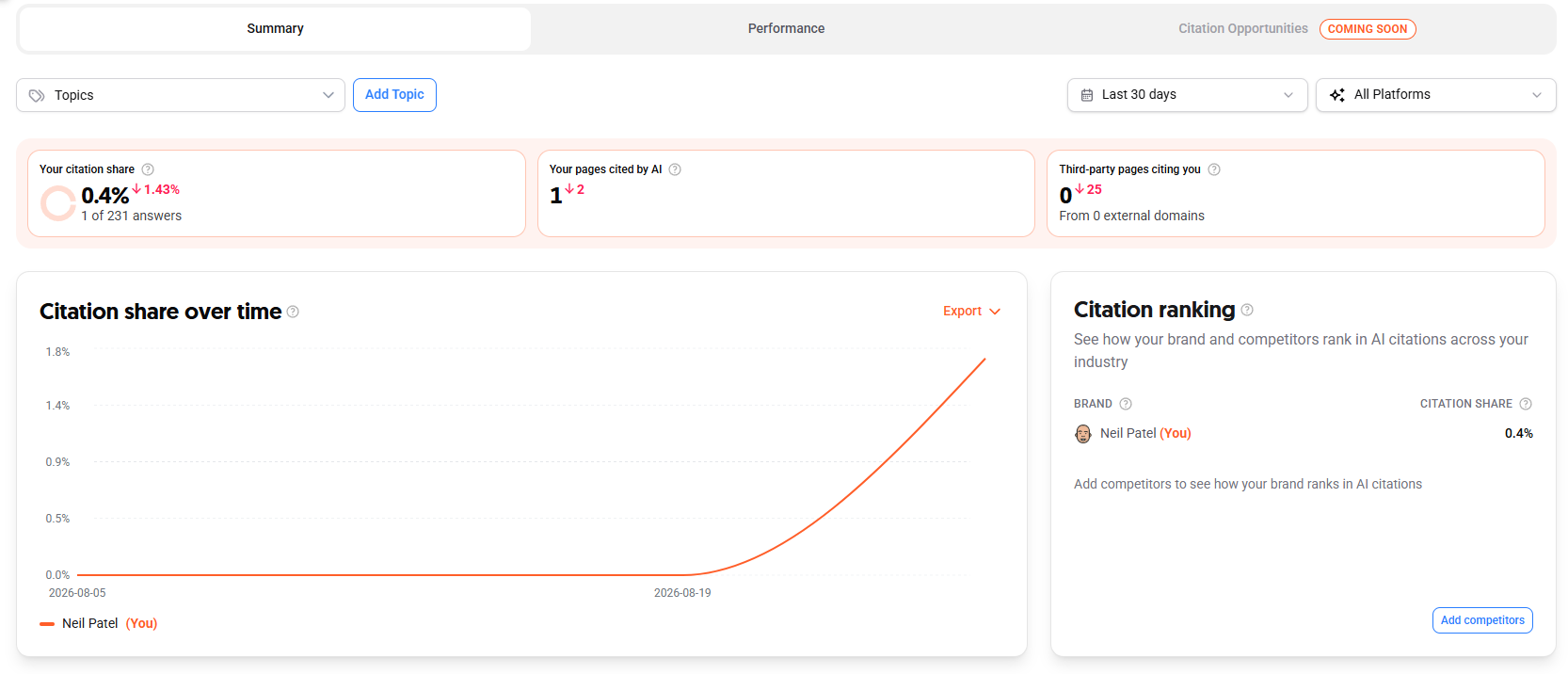Open the Last 30 days date dropdown
This screenshot has width=1568, height=674.
[1187, 95]
